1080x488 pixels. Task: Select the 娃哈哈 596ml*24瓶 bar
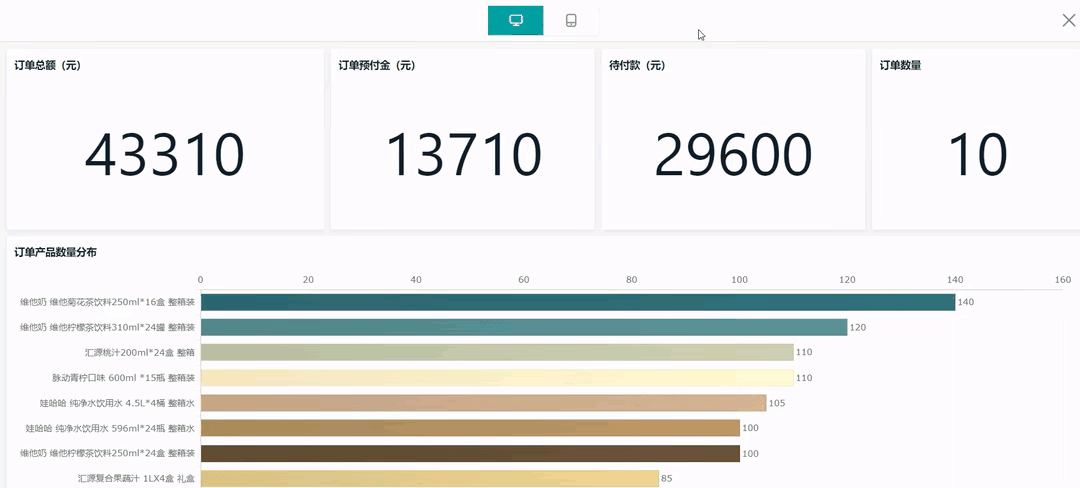tap(470, 428)
